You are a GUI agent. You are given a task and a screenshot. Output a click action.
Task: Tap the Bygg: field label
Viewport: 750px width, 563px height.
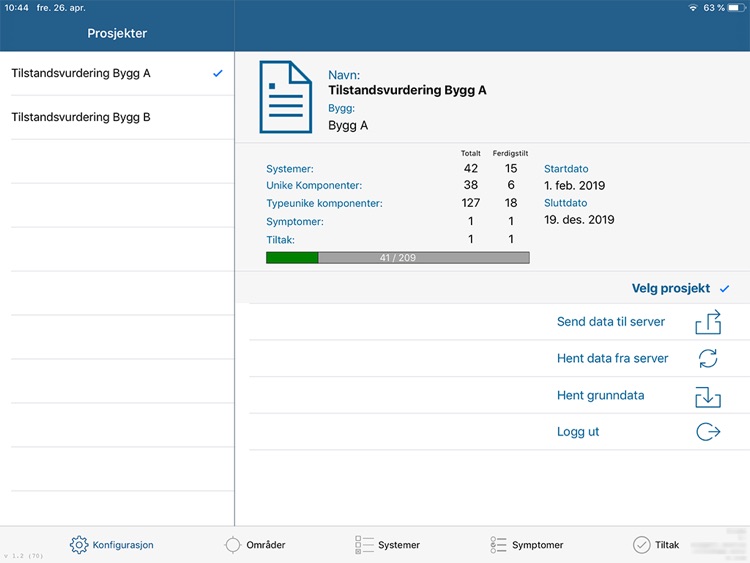point(342,108)
